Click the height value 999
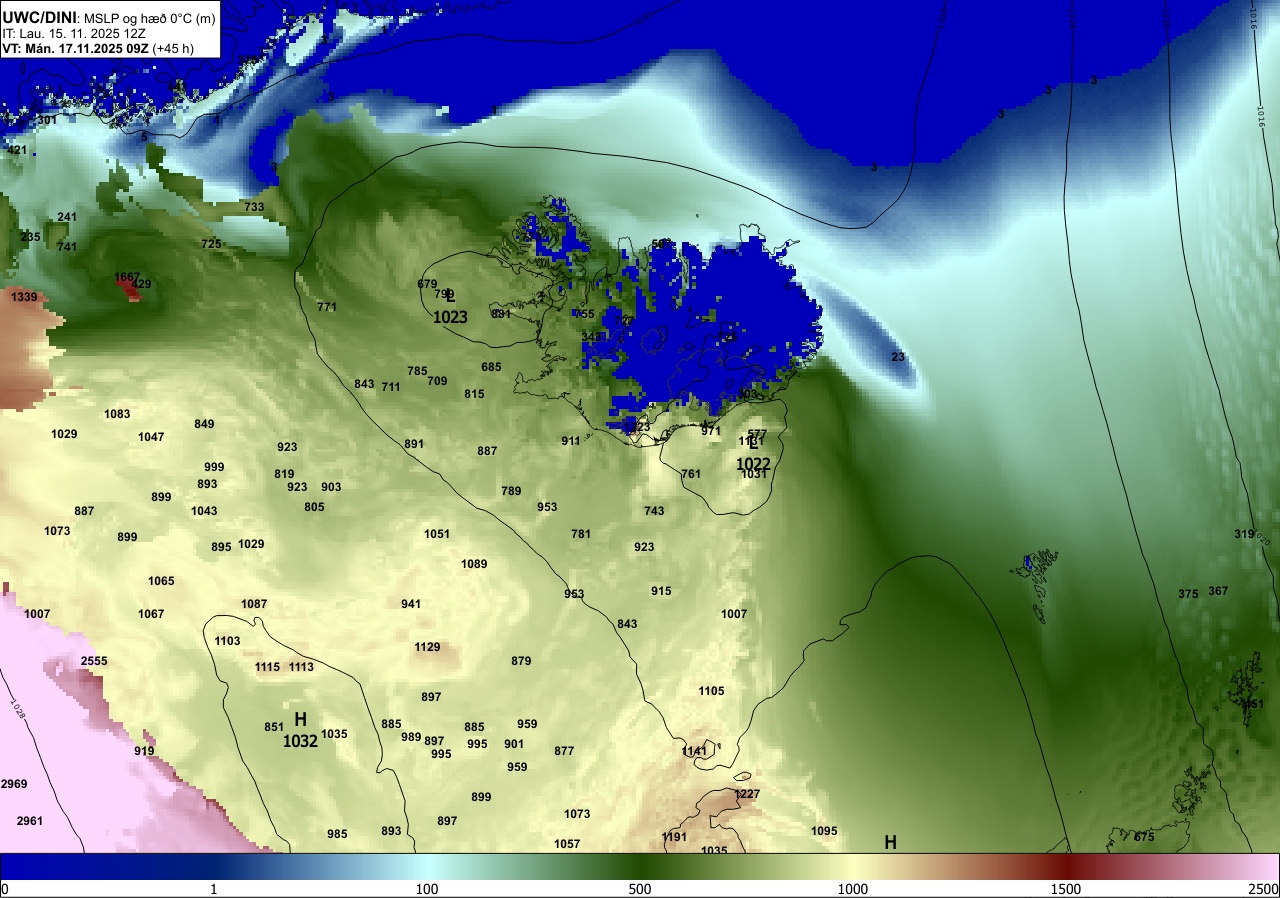Image resolution: width=1280 pixels, height=898 pixels. (x=214, y=467)
